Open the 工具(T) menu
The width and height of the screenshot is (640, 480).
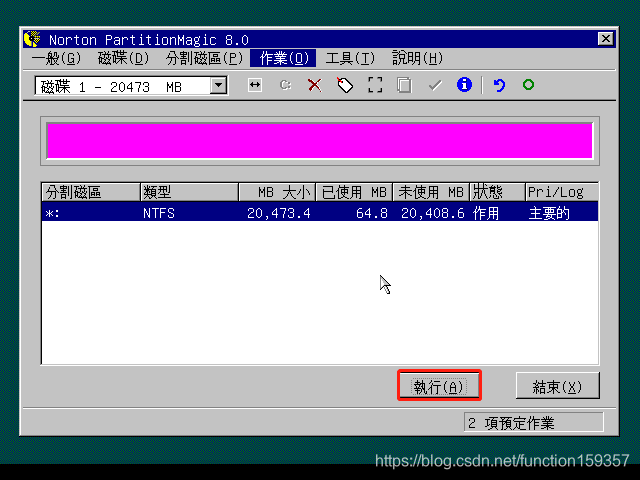[x=350, y=58]
